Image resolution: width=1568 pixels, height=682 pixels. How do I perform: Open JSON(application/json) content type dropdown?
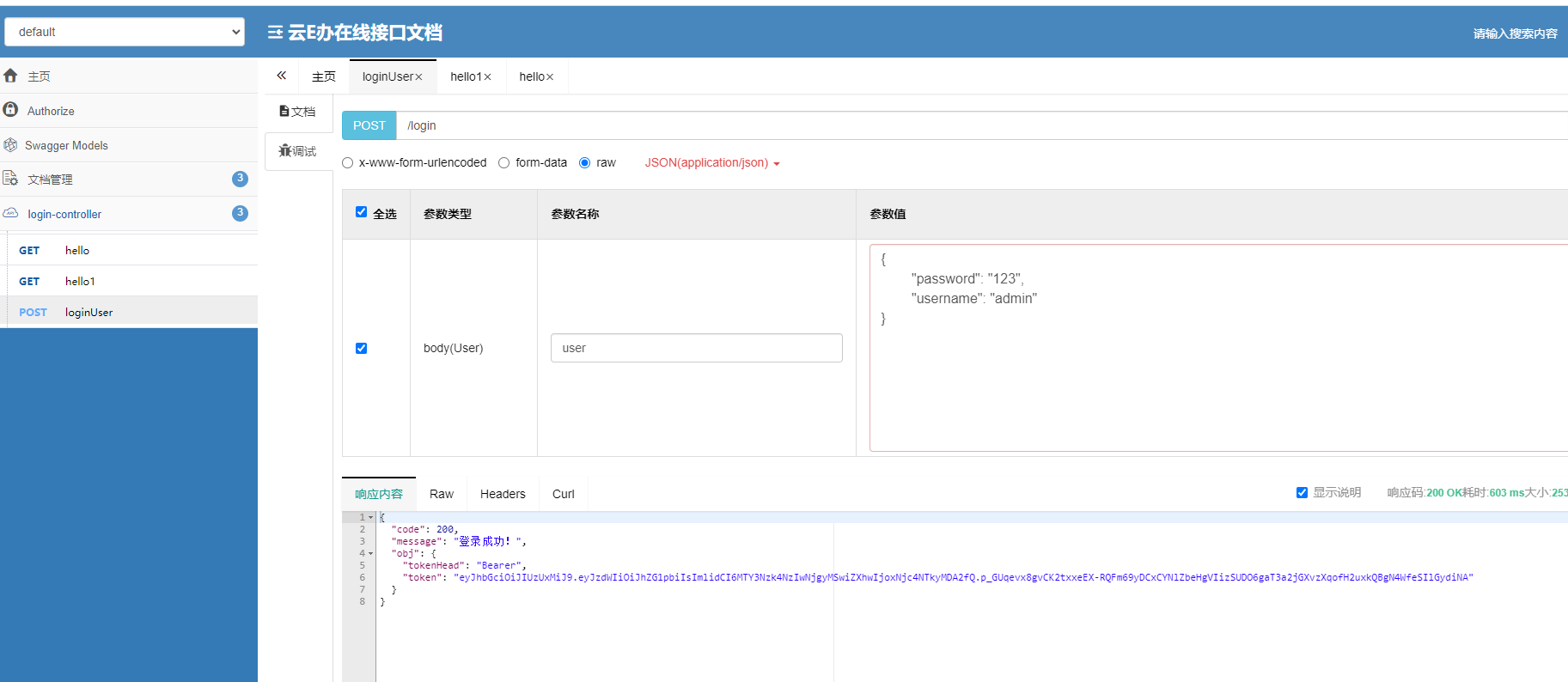pyautogui.click(x=711, y=163)
